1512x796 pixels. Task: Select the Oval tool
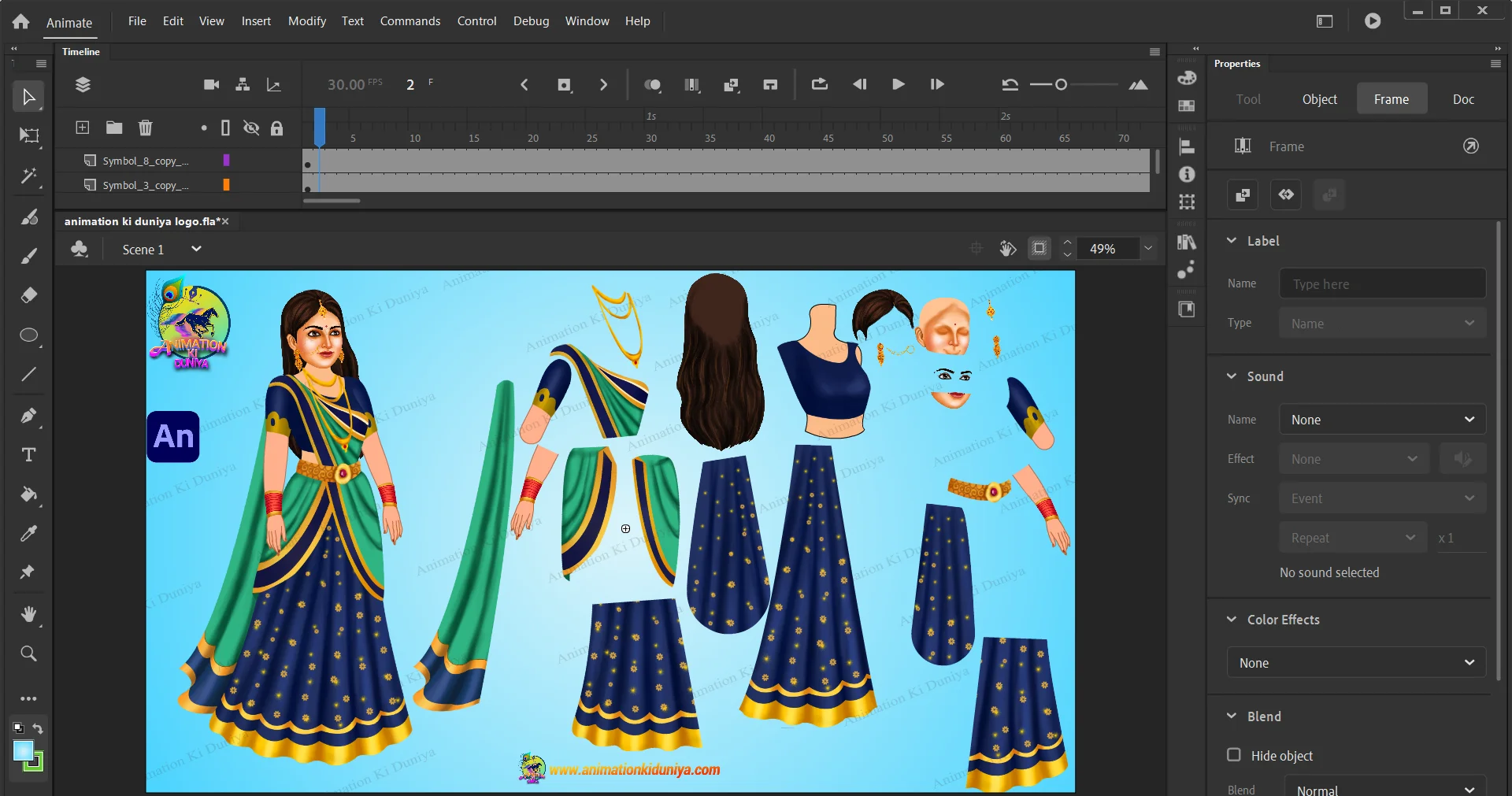[x=29, y=335]
